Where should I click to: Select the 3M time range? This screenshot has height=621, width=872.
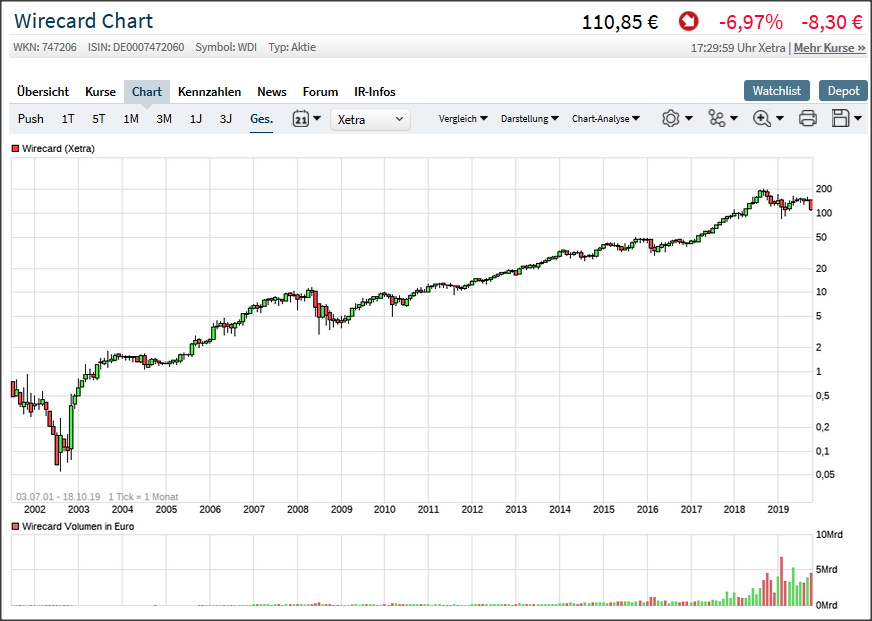[164, 119]
